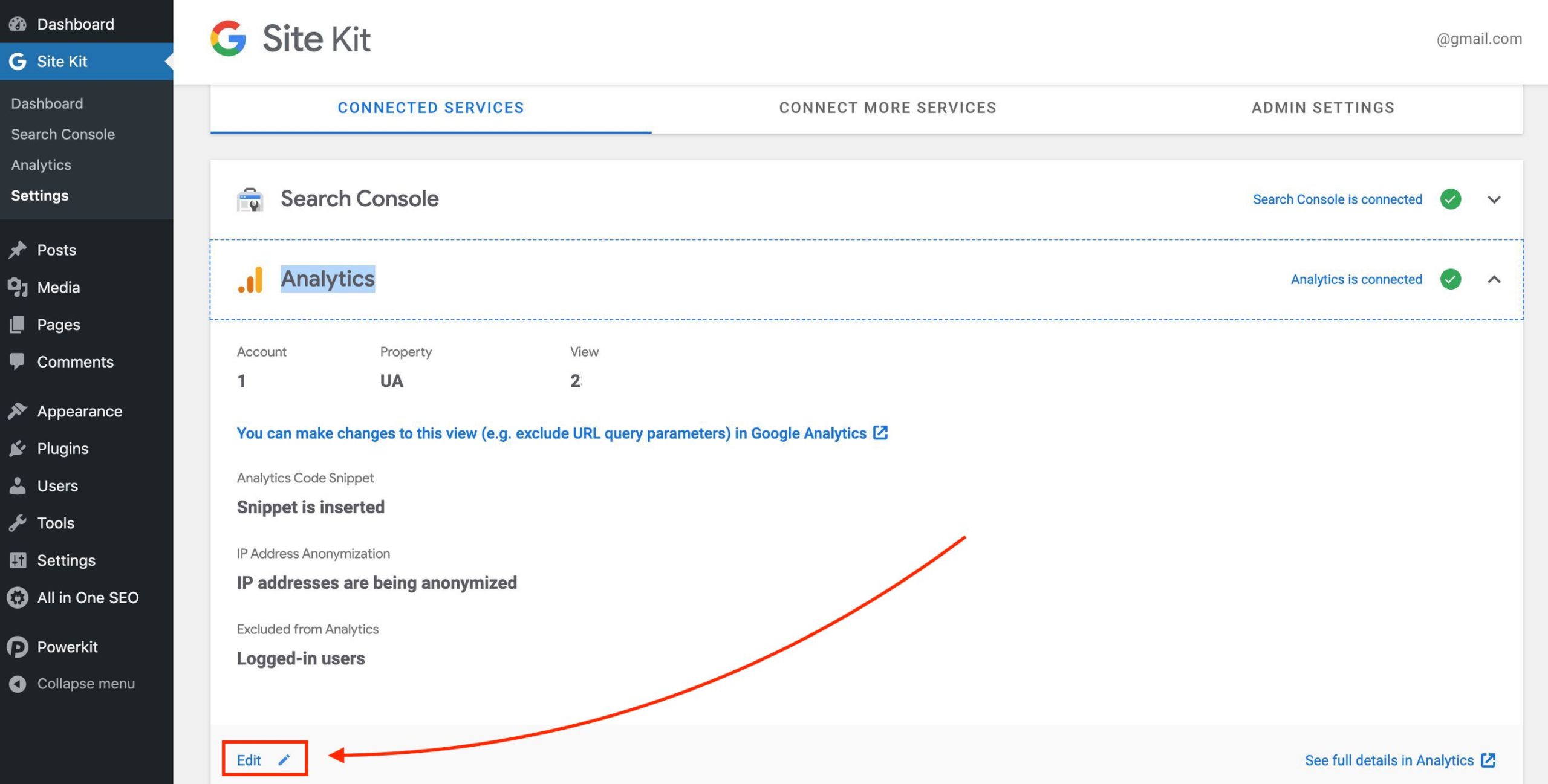Open the make changes in Google Analytics link

point(551,433)
